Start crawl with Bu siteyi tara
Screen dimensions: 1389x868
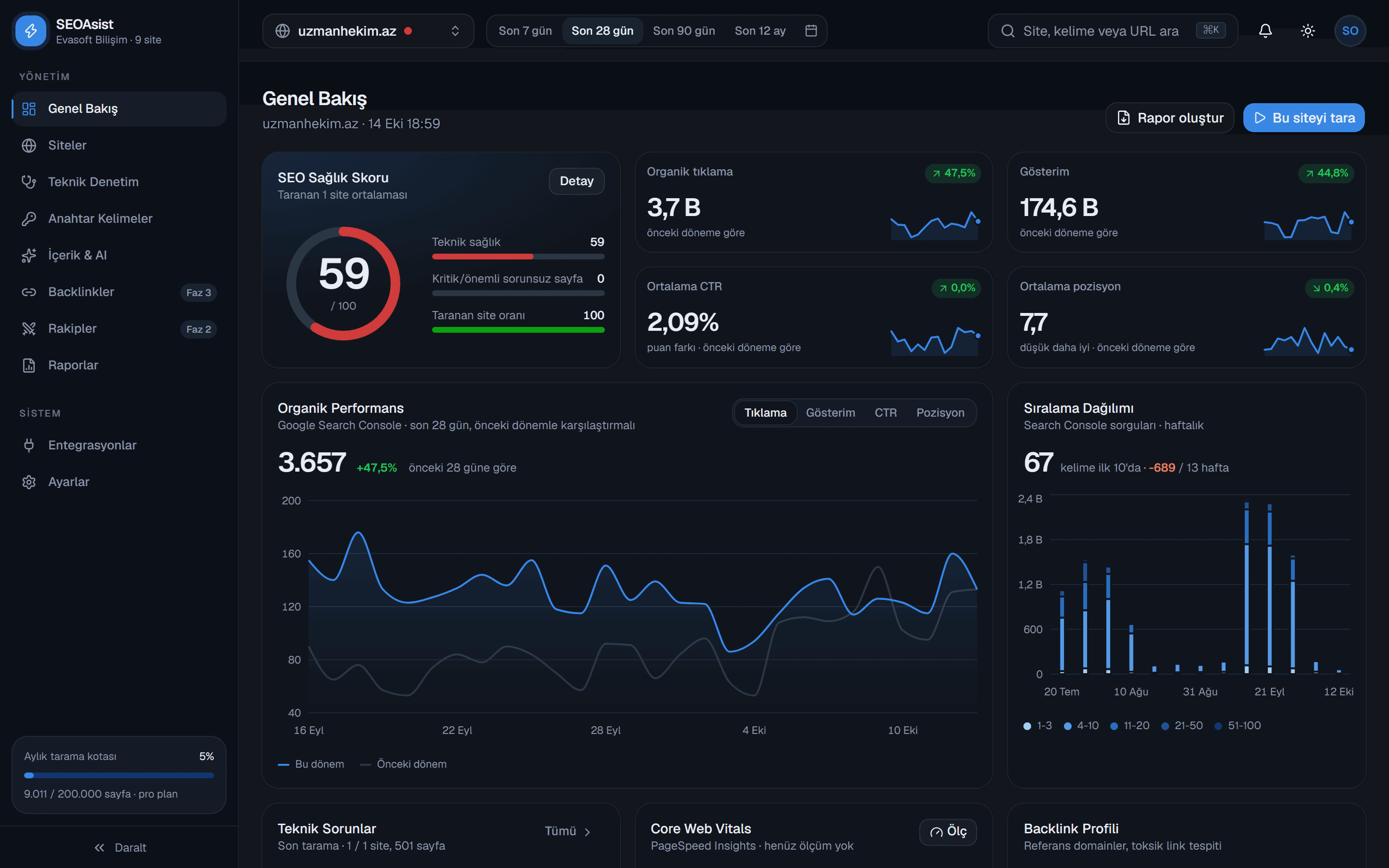pyautogui.click(x=1304, y=118)
